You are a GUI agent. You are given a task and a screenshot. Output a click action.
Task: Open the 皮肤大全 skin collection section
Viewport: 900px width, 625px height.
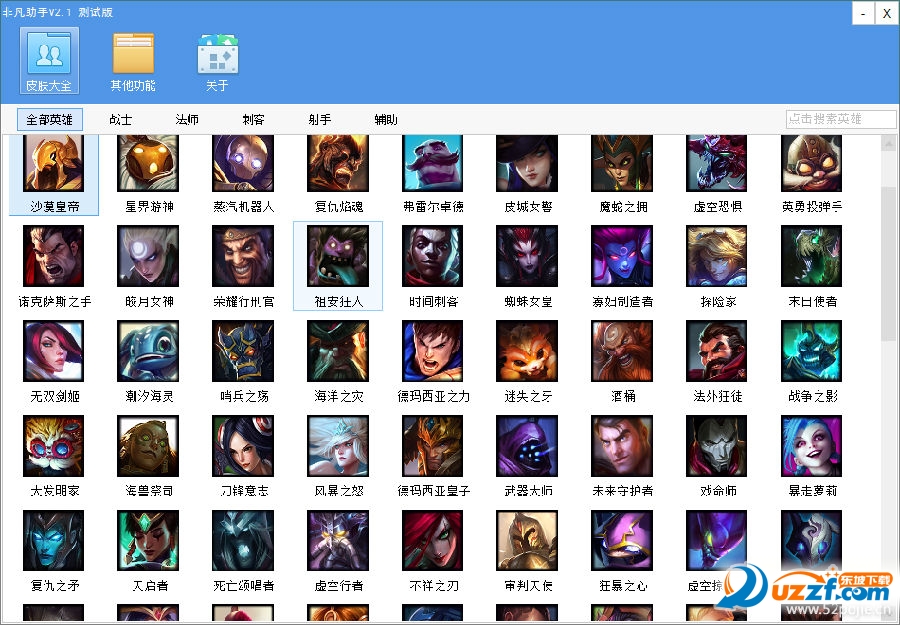point(49,60)
